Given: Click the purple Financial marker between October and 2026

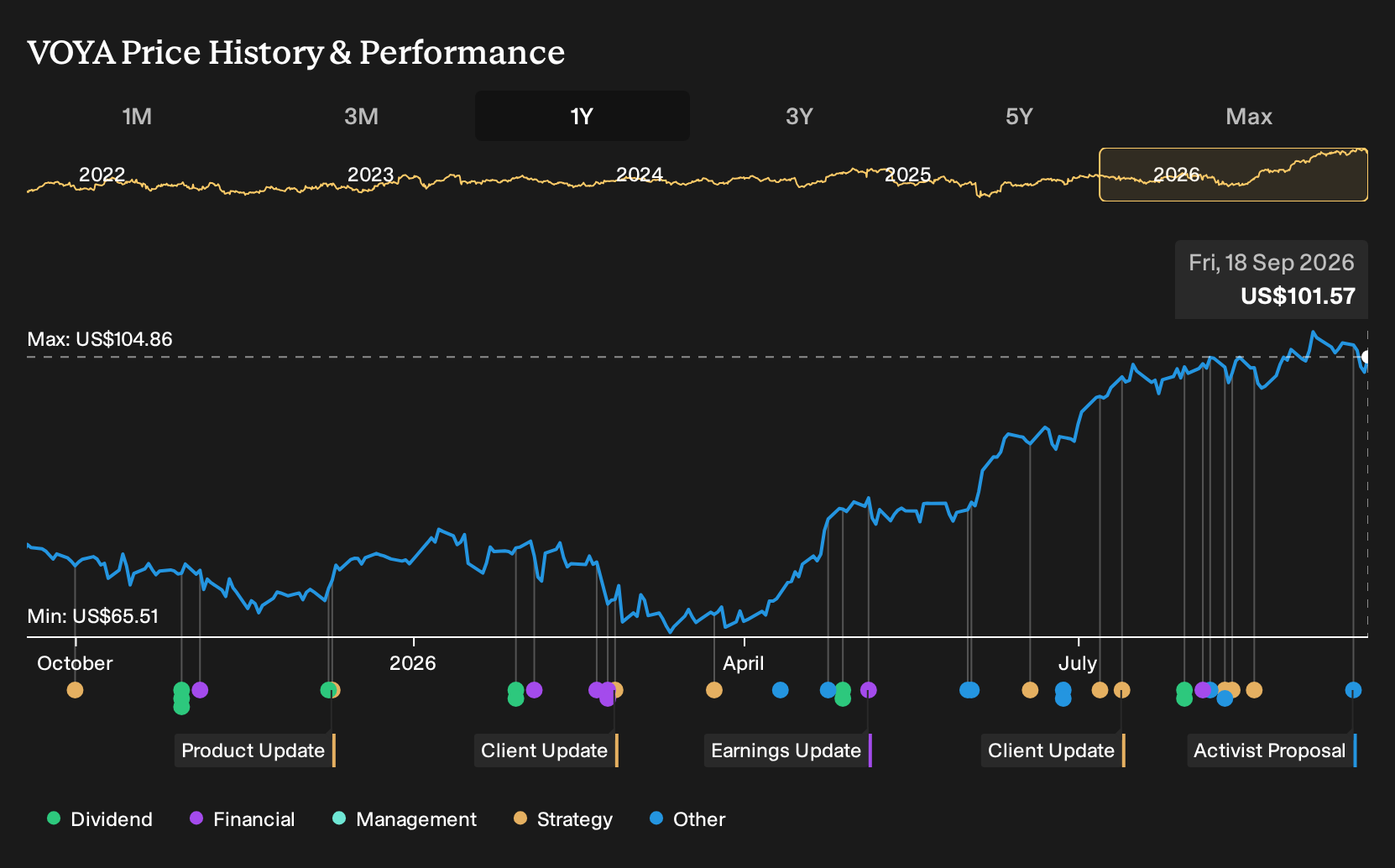Looking at the screenshot, I should 200,690.
